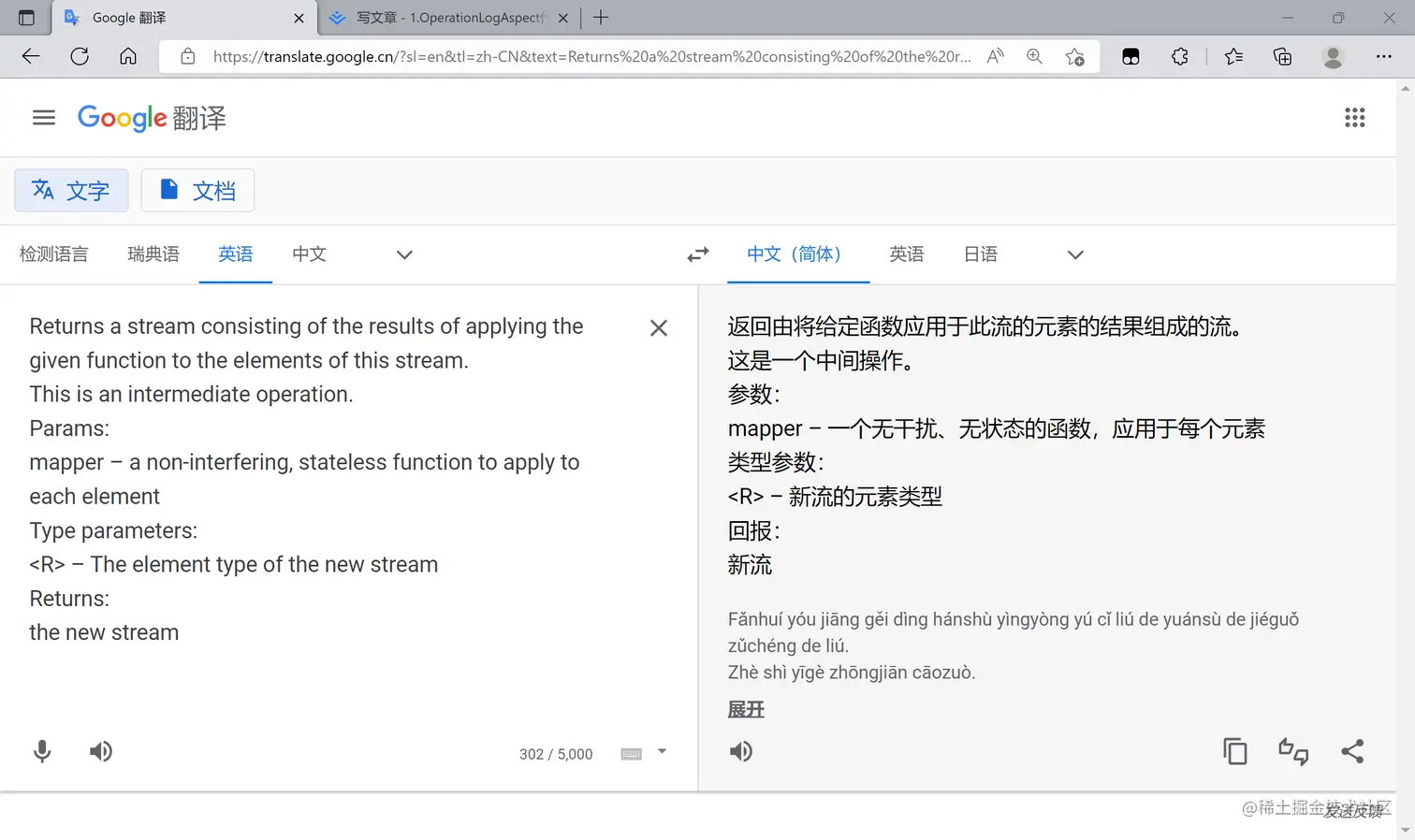
Task: Click 展开 to expand the pinyin
Action: pyautogui.click(x=746, y=710)
